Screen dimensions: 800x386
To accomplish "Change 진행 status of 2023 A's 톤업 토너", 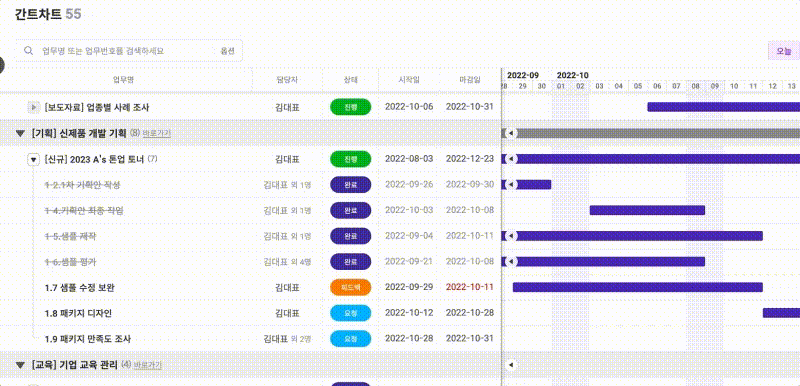I will coord(351,159).
